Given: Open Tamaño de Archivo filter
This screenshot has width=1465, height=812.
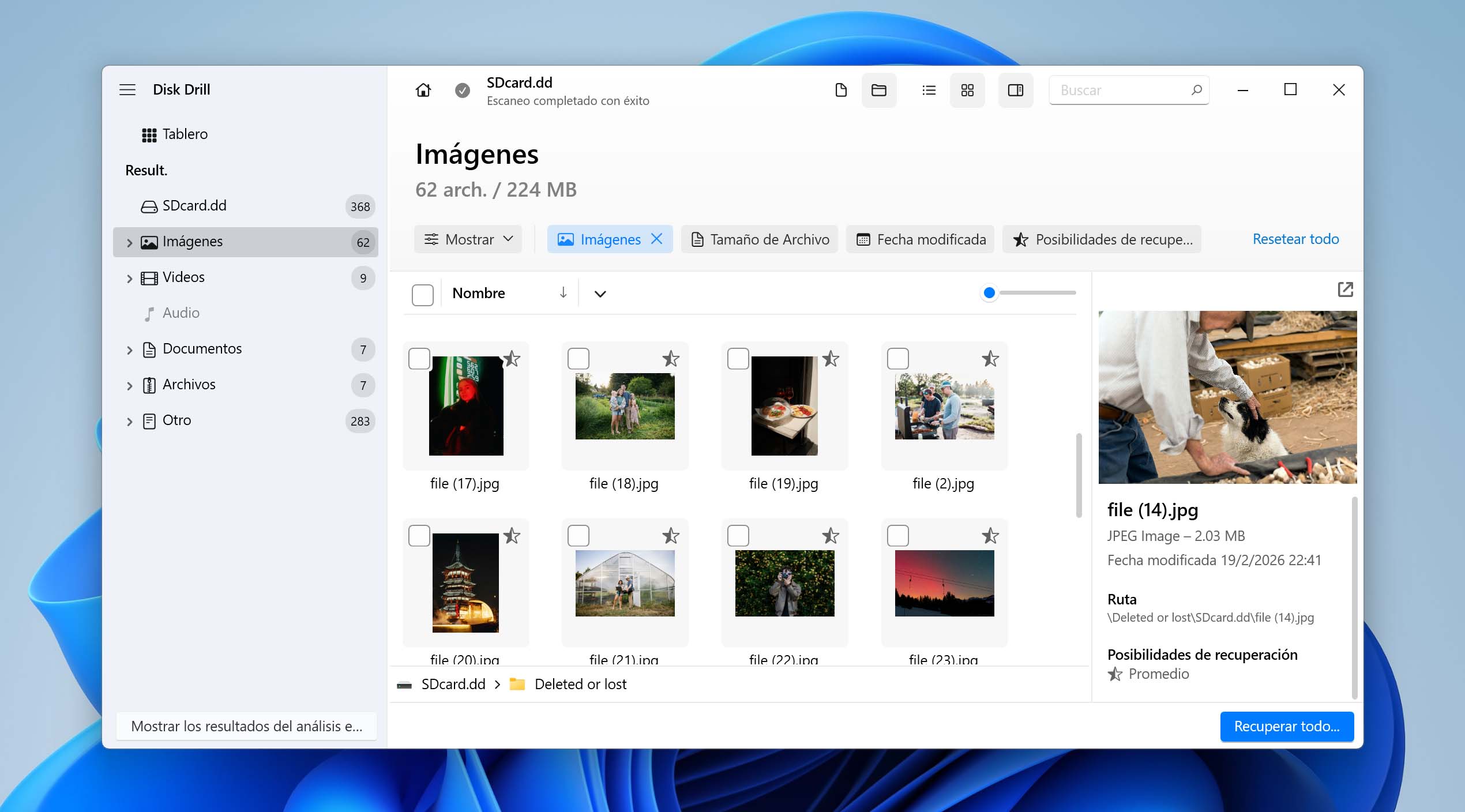Looking at the screenshot, I should 759,239.
